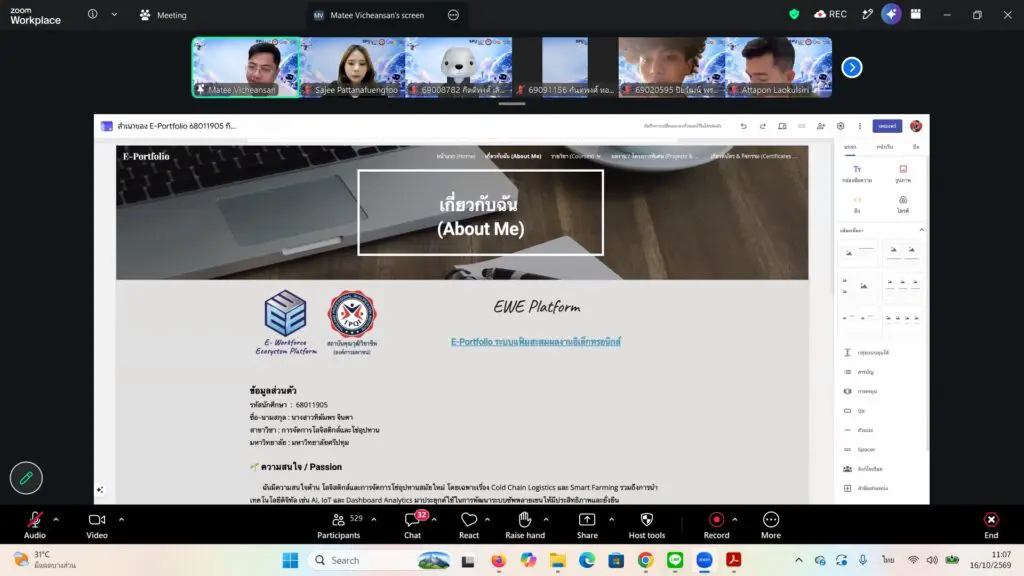Click the blue Publish button
This screenshot has width=1024, height=576.
pos(887,126)
